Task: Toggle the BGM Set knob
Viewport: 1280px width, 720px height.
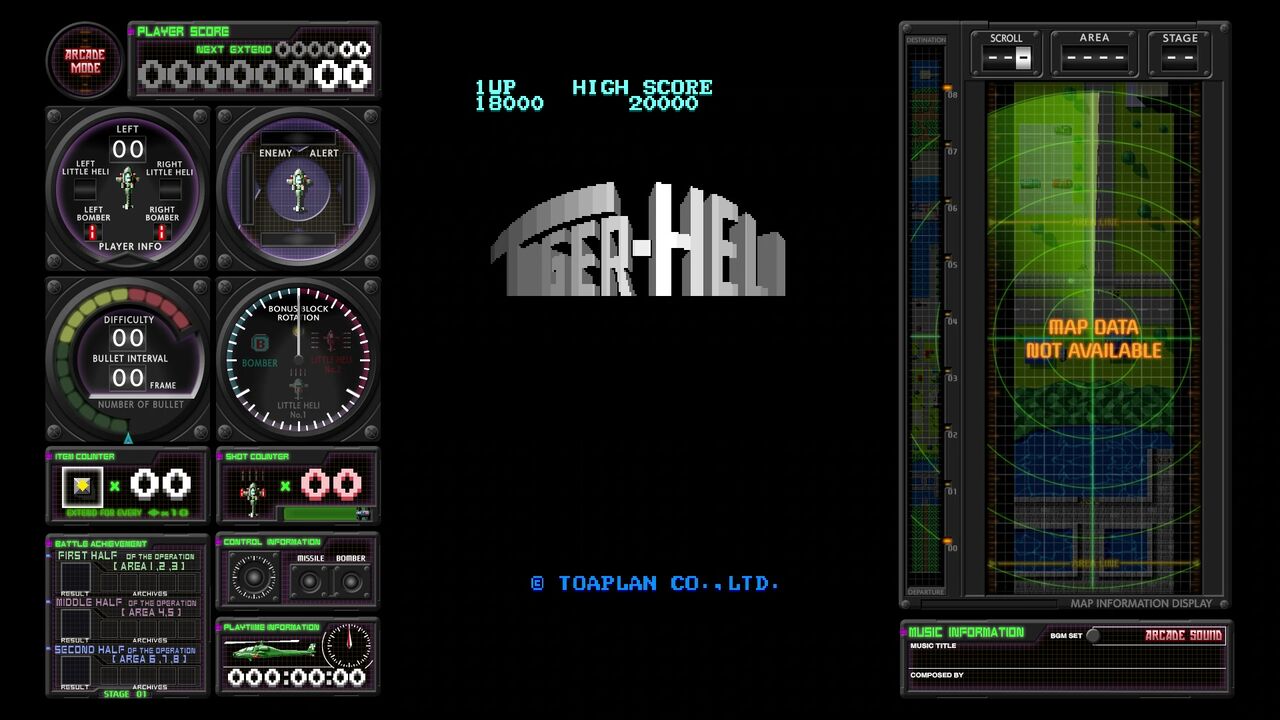Action: [1092, 635]
